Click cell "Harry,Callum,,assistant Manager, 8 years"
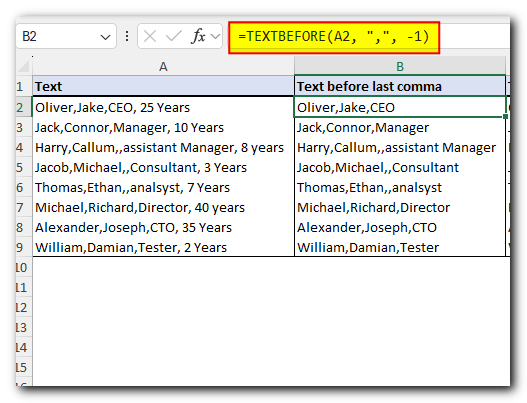Image resolution: width=527 pixels, height=403 pixels. (163, 147)
